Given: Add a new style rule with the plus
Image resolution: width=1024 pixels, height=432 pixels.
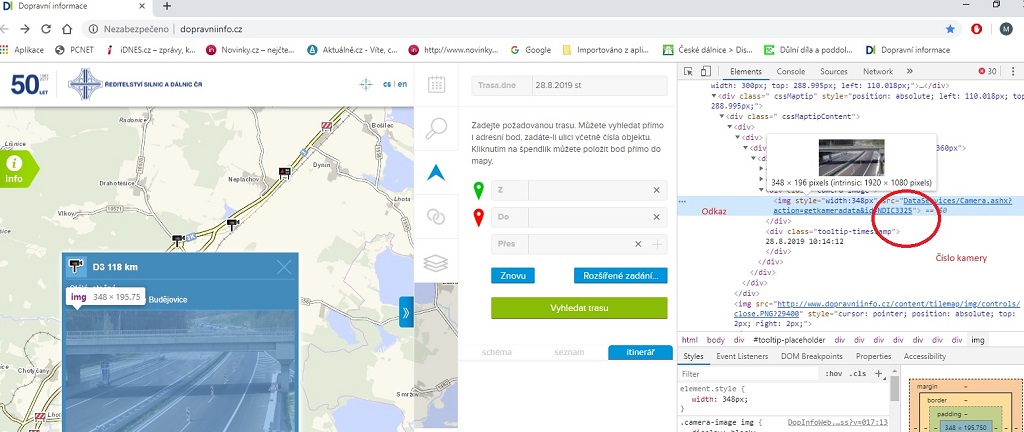Looking at the screenshot, I should [878, 373].
